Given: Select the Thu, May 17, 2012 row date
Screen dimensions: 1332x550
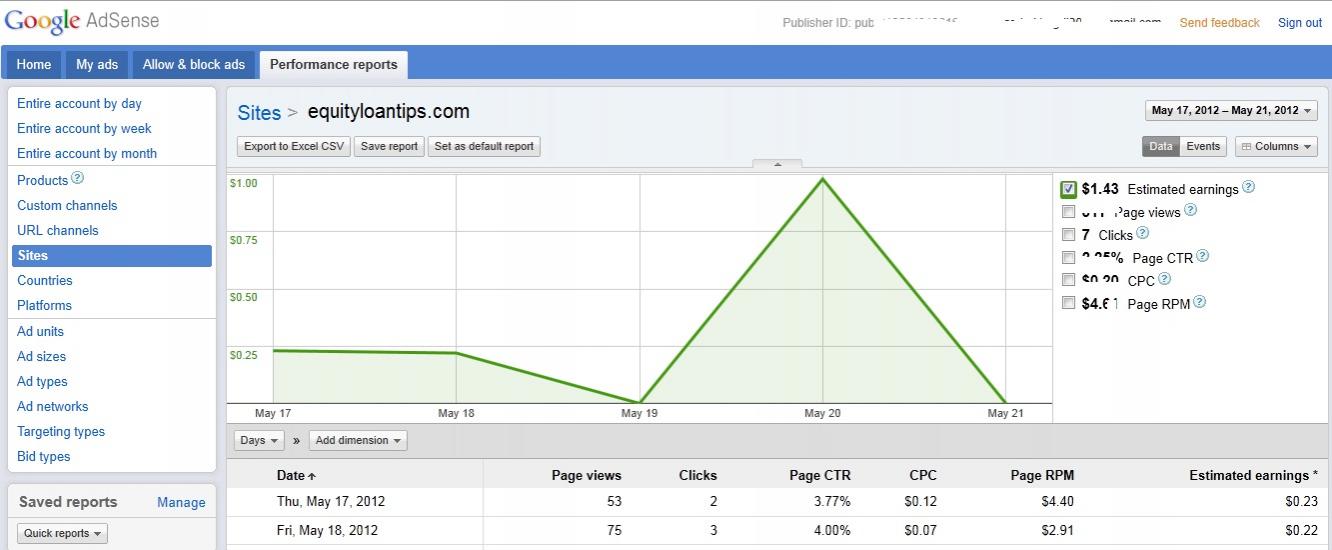Looking at the screenshot, I should click(331, 501).
